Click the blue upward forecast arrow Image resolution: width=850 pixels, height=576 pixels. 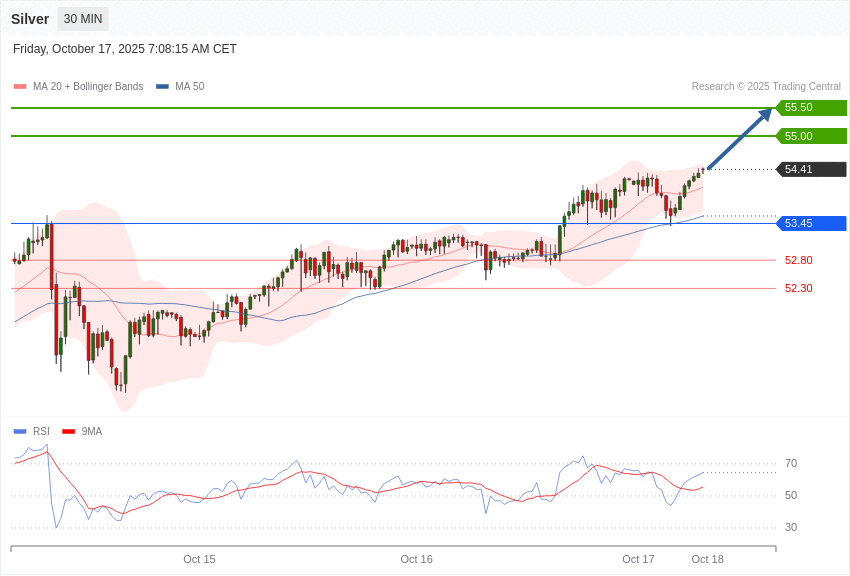click(740, 139)
